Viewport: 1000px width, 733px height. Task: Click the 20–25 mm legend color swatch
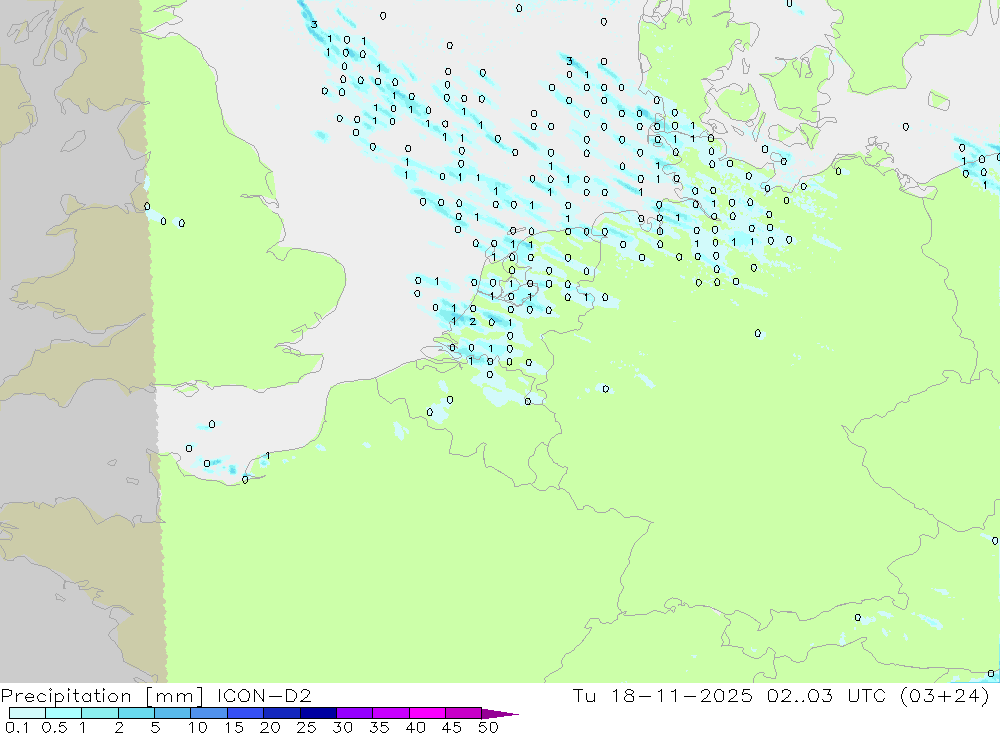[x=281, y=713]
